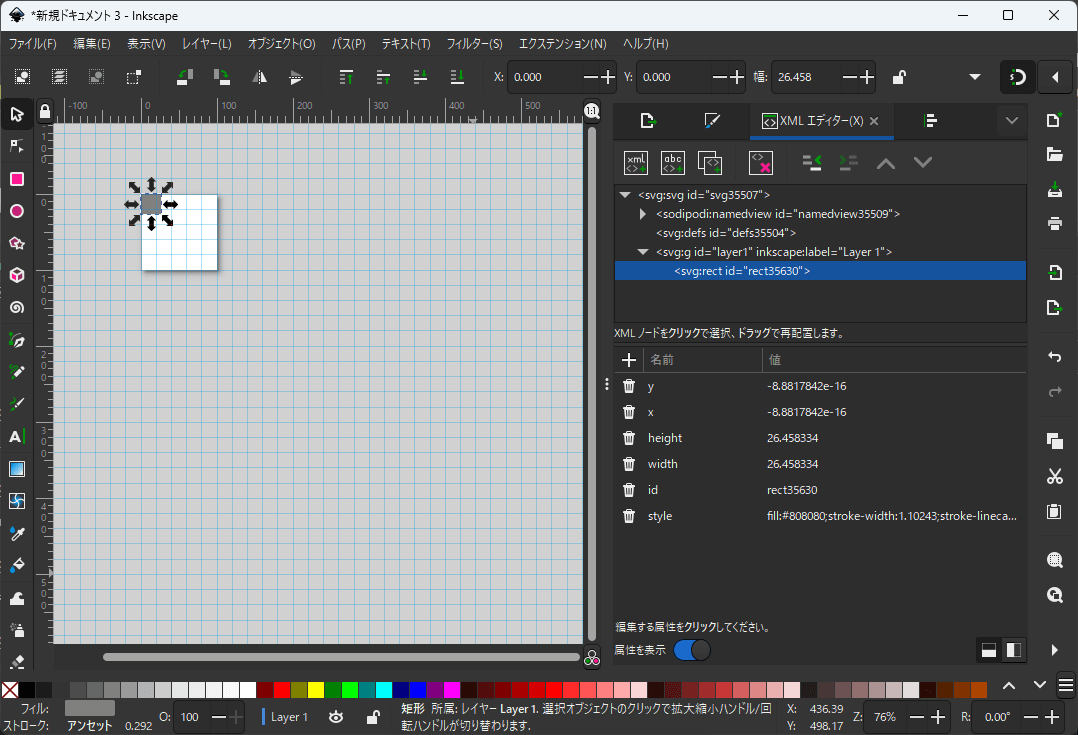Expand the sodipodi:namedview node

pyautogui.click(x=643, y=214)
